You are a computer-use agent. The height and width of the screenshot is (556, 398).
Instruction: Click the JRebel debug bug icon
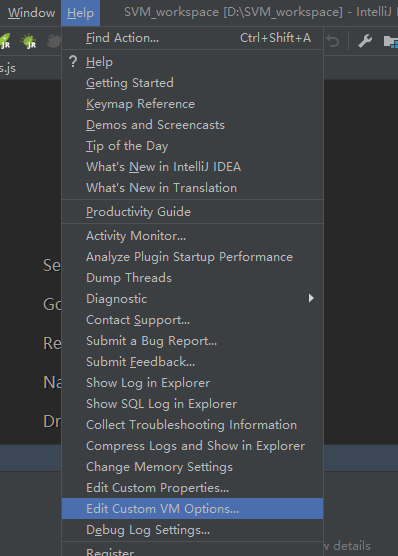pyautogui.click(x=29, y=41)
